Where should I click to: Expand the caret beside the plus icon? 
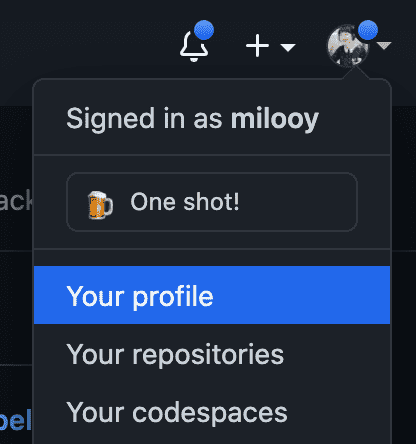[288, 47]
